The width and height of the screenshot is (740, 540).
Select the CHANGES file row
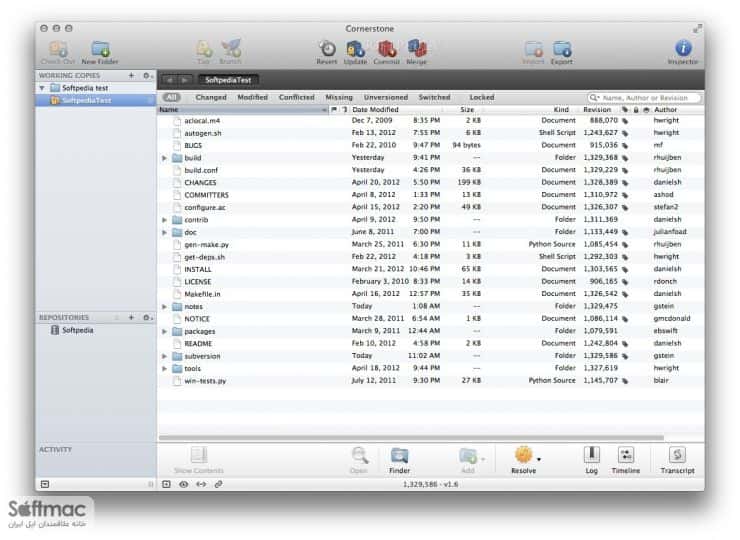click(430, 183)
